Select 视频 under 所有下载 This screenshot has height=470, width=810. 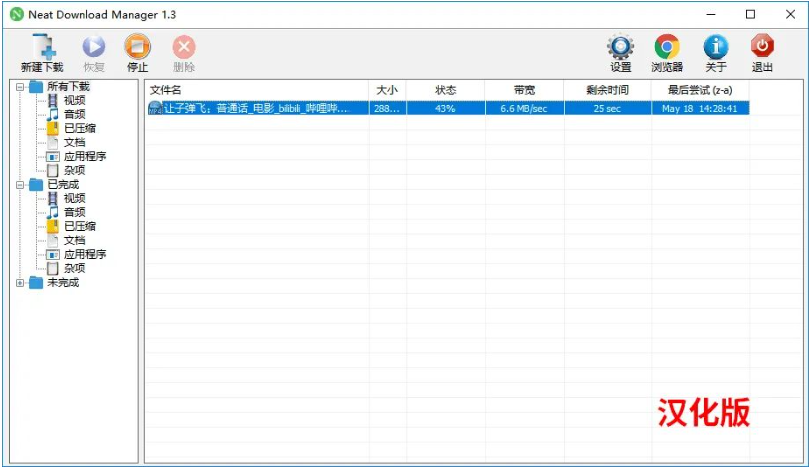point(74,101)
